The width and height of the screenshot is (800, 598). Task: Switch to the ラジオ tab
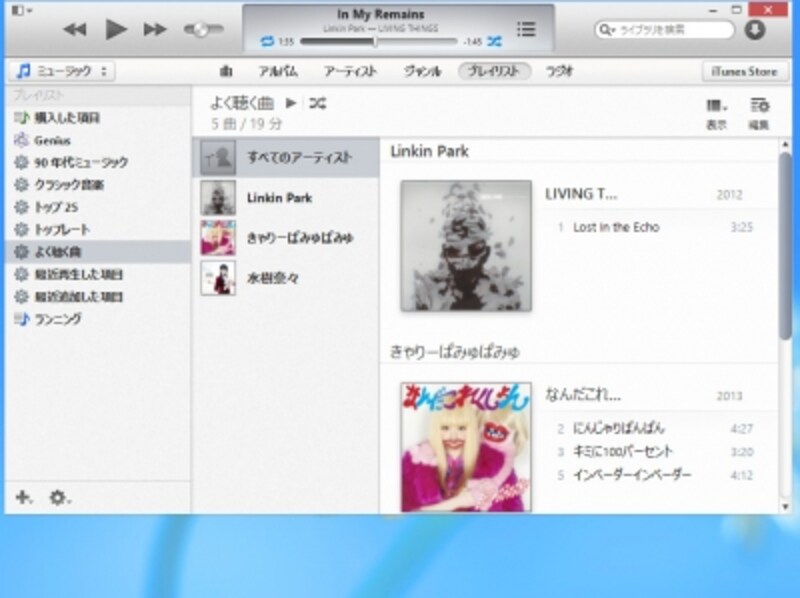559,71
